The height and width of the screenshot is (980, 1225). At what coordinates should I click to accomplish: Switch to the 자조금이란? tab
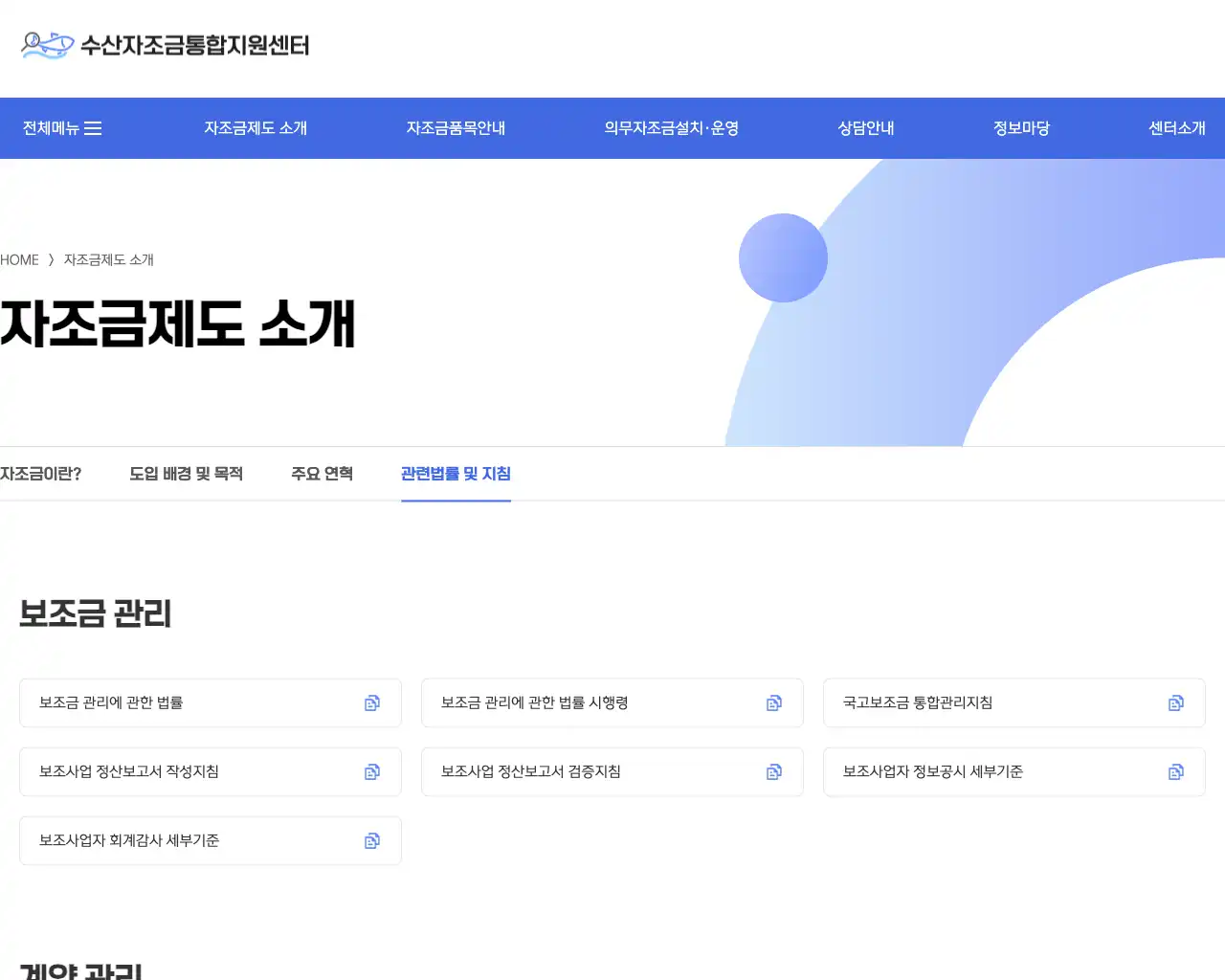41,473
